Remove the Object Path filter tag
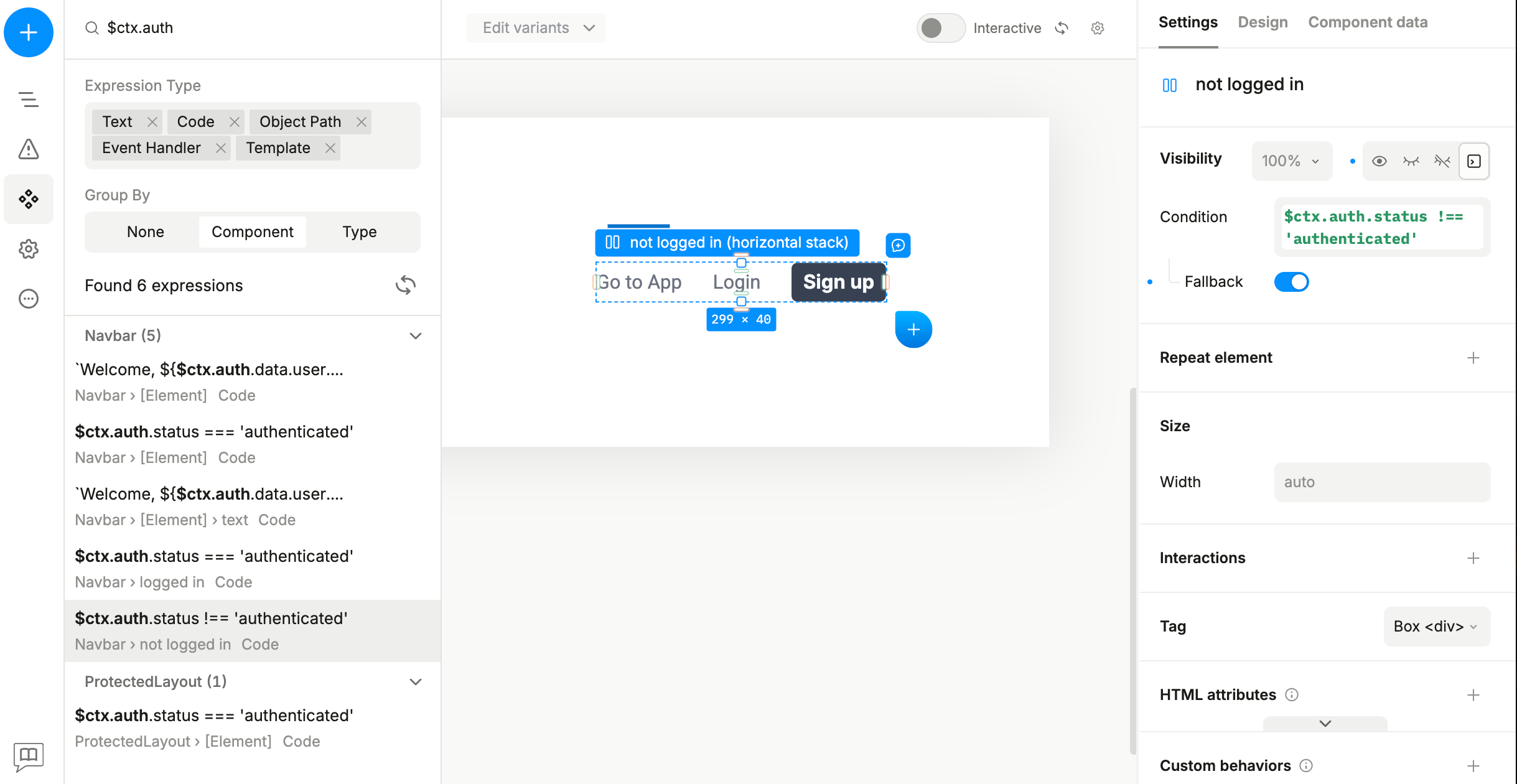The image size is (1517, 784). pyautogui.click(x=362, y=122)
